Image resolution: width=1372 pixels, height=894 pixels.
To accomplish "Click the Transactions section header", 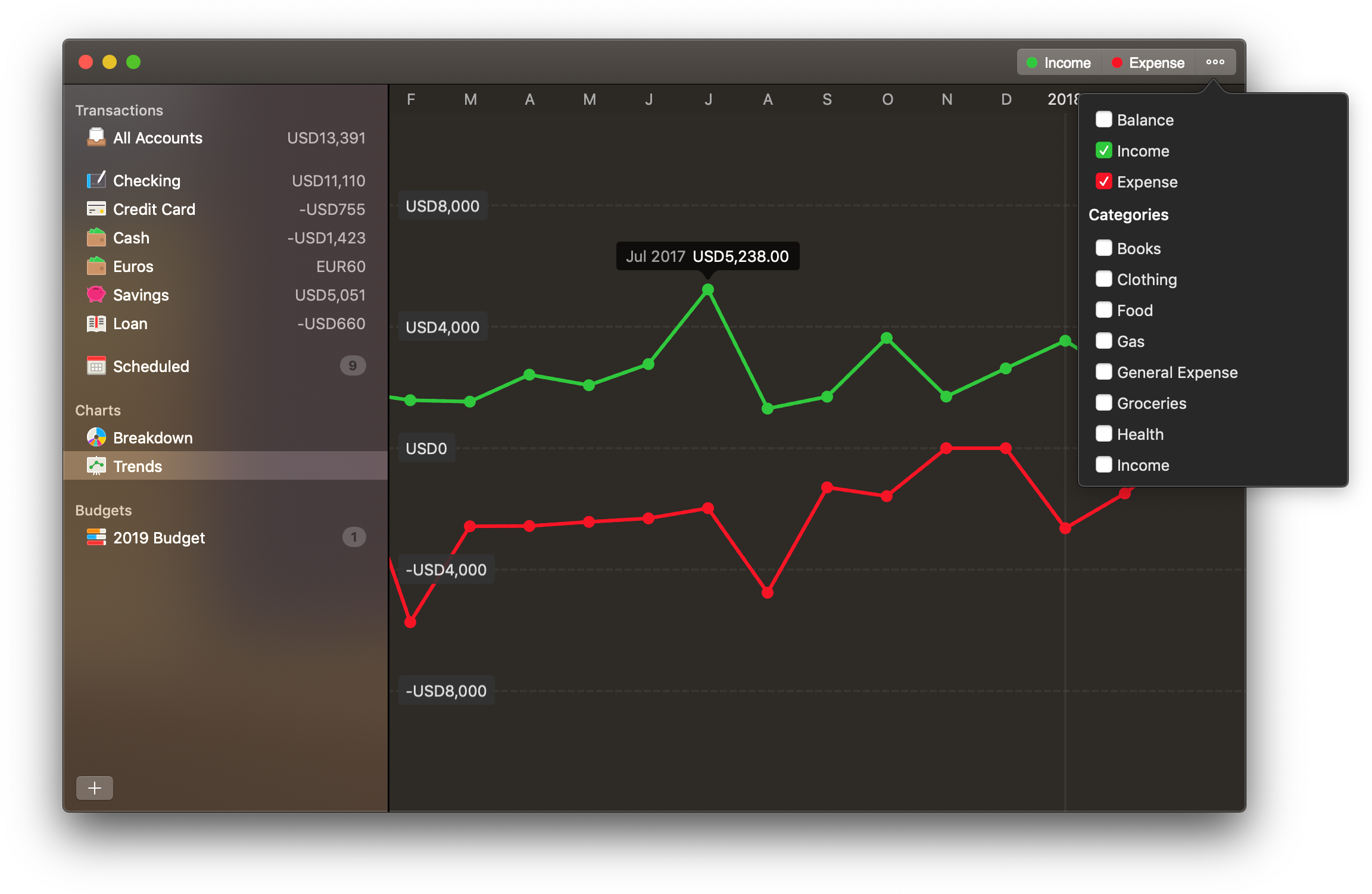I will click(119, 110).
